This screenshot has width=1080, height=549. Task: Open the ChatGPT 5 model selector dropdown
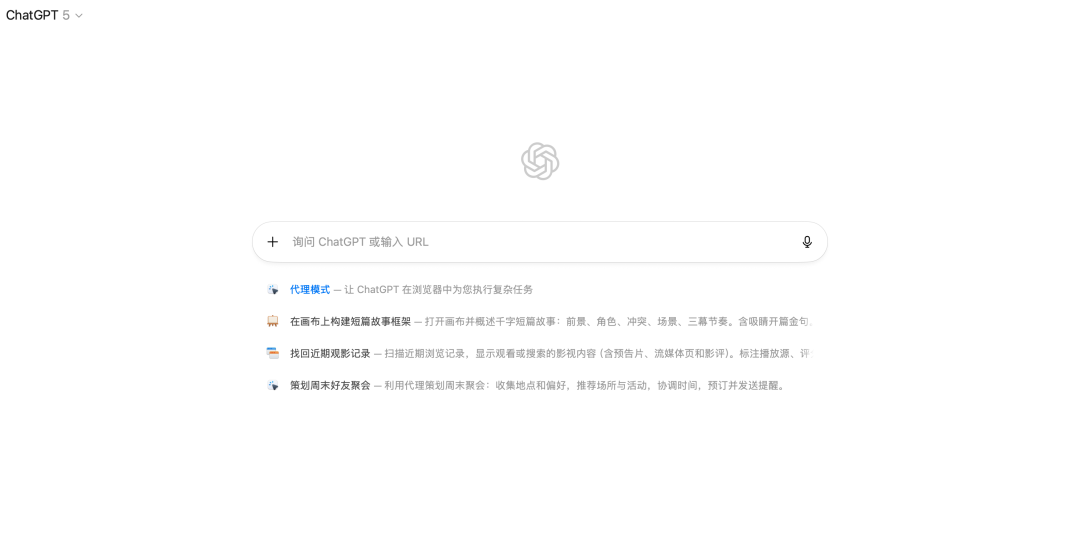tap(44, 15)
